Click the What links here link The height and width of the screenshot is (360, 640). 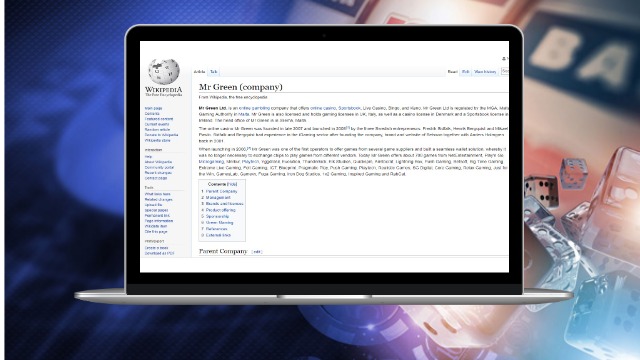(x=158, y=194)
